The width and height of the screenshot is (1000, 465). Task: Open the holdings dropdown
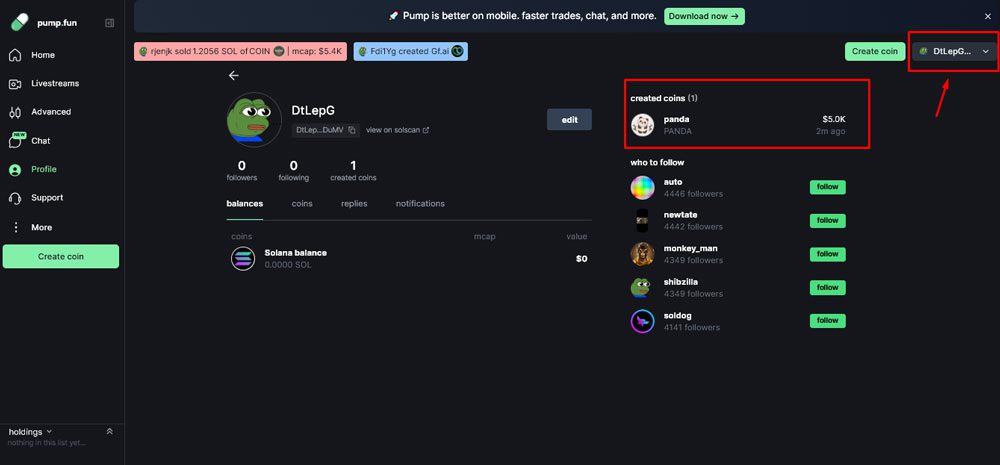(x=30, y=431)
